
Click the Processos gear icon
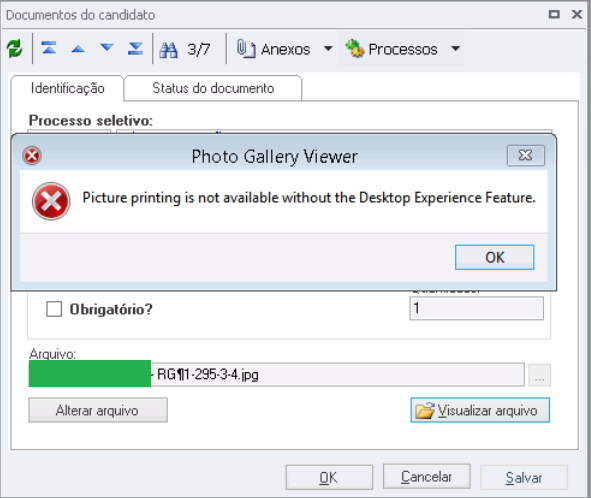354,49
